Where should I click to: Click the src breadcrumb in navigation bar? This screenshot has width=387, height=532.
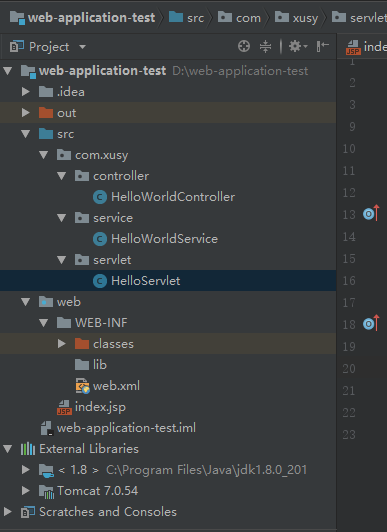click(x=186, y=17)
